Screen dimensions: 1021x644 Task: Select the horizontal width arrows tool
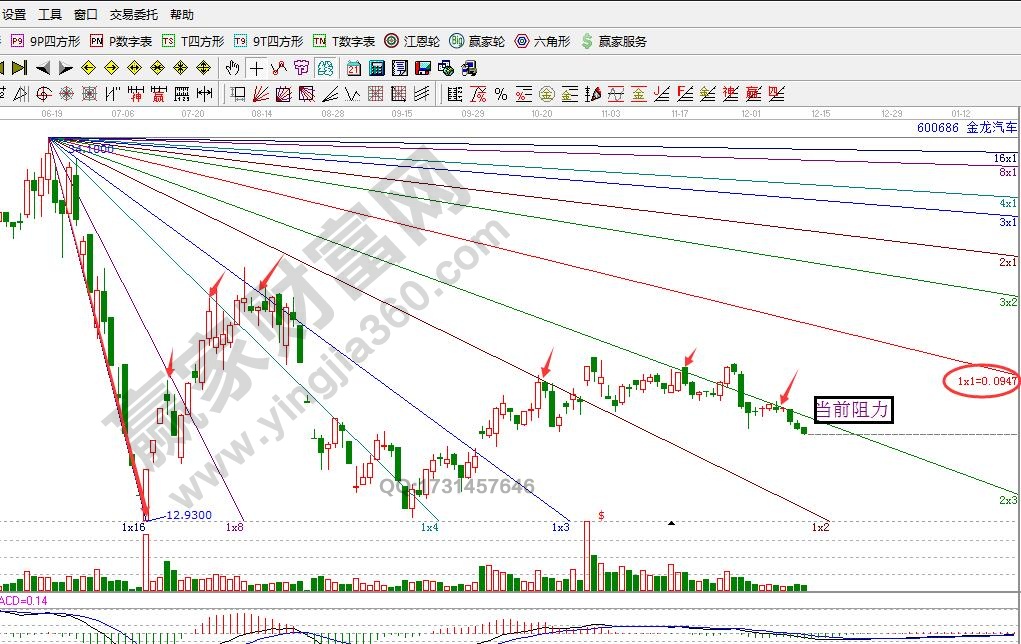click(x=204, y=94)
